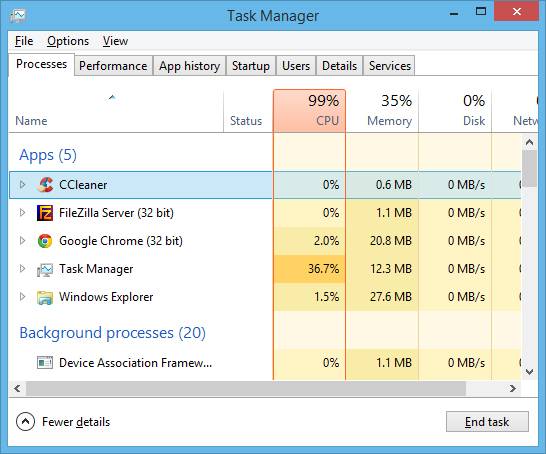Screen dimensions: 546x454
Task: Click the 0.6 MB memory value
Action: coord(394,185)
